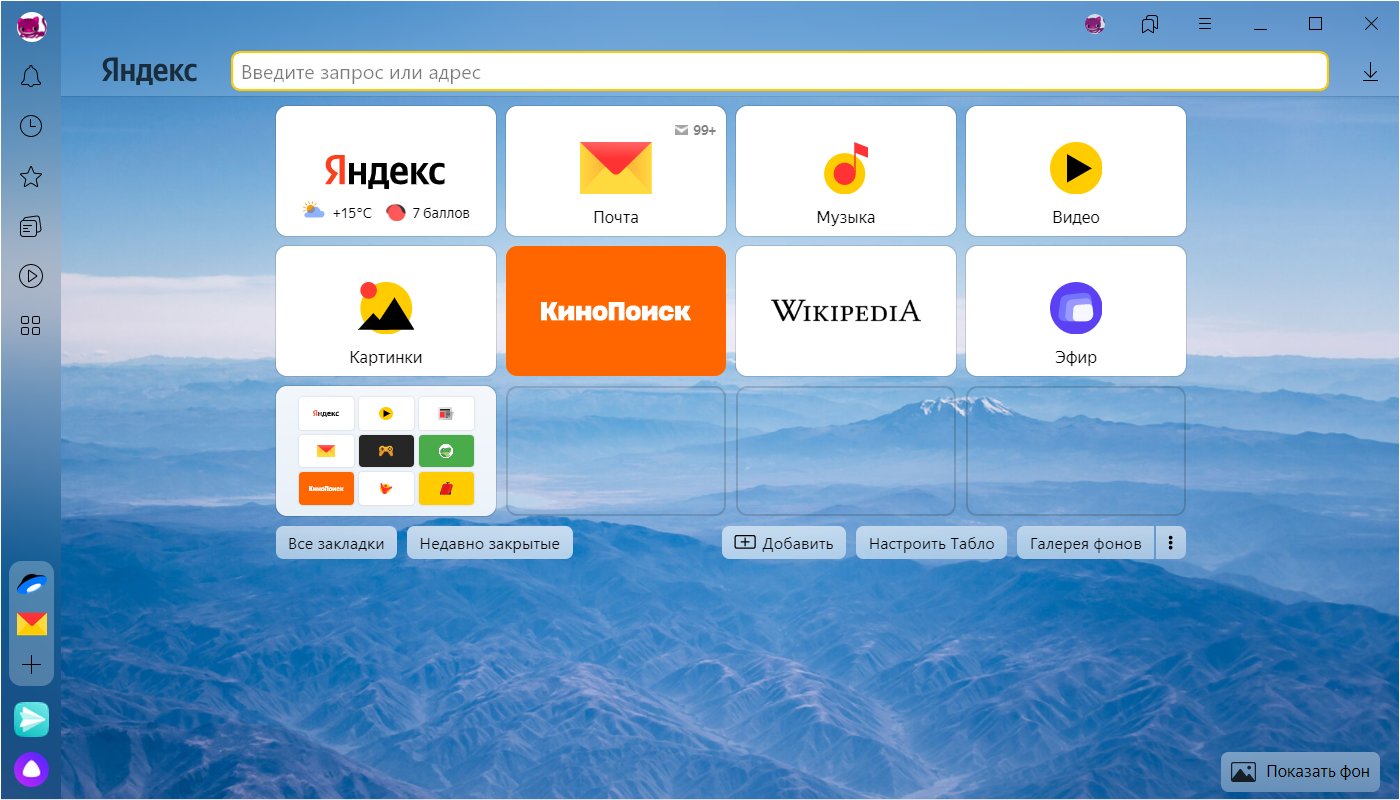The image size is (1400, 800).
Task: Open Настроить Табло settings
Action: (x=932, y=543)
